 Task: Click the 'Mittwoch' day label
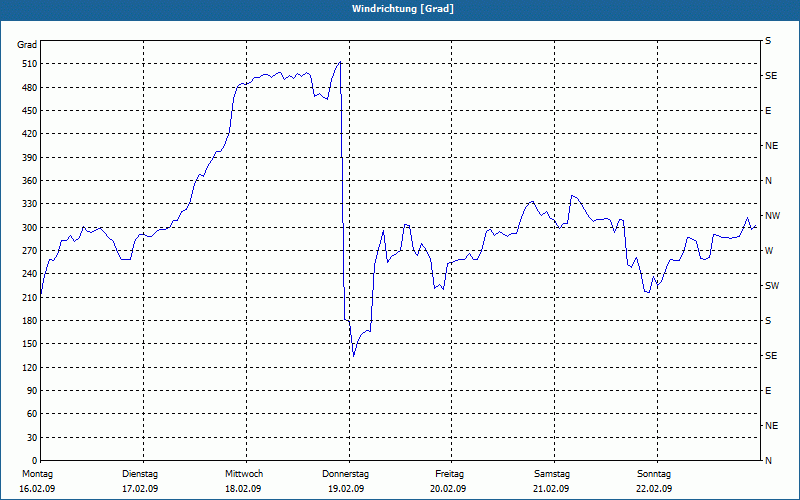tap(244, 474)
